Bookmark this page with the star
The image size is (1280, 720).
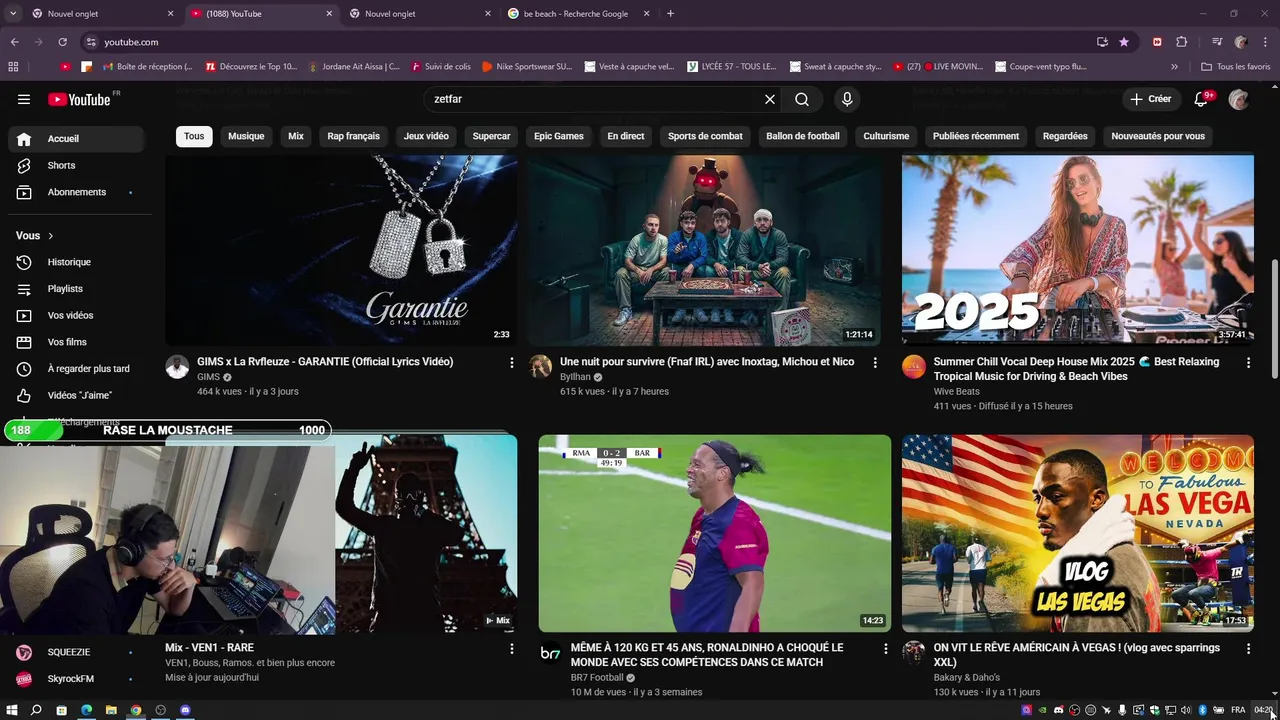tap(1124, 42)
